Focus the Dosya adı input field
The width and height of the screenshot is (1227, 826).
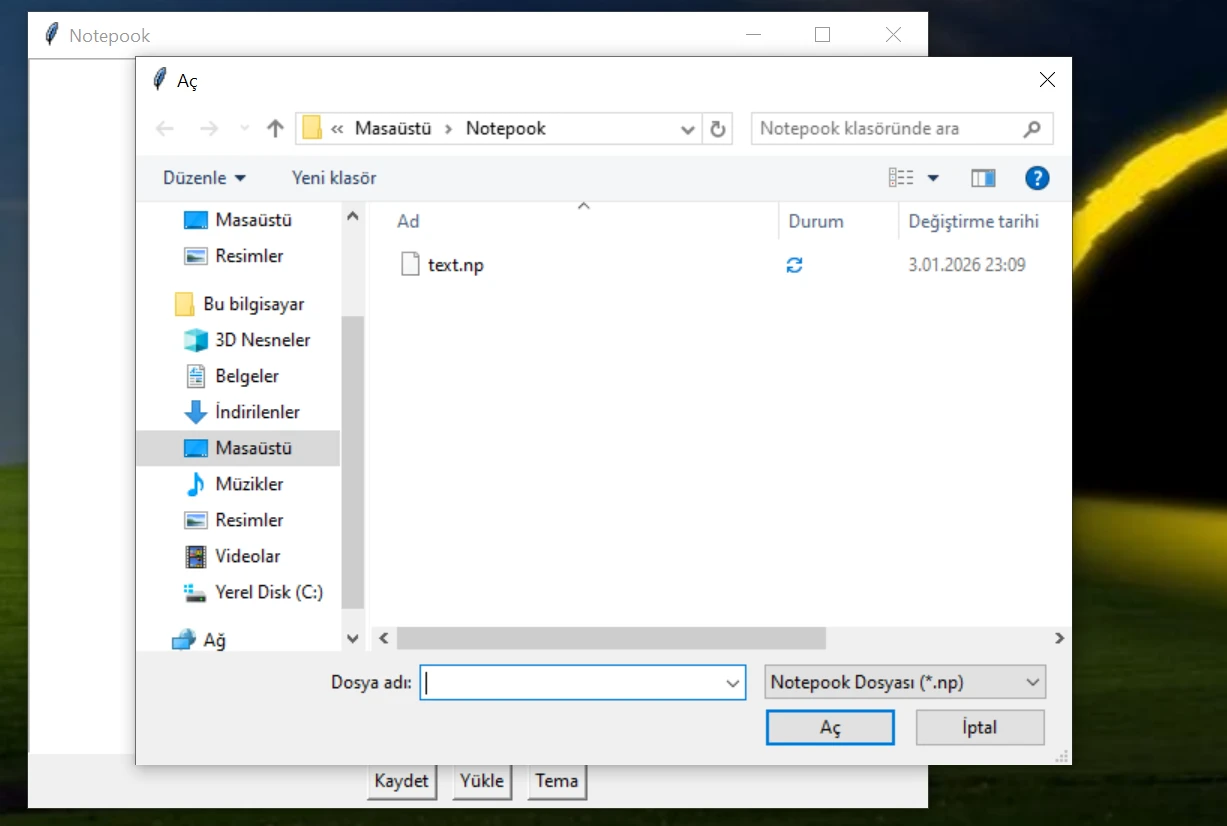(x=572, y=682)
